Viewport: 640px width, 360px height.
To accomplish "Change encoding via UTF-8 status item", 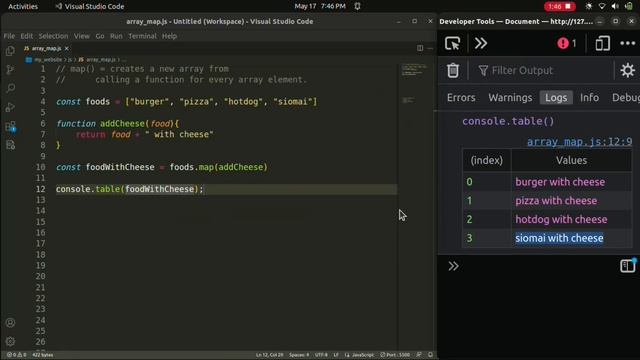I will click(321, 355).
